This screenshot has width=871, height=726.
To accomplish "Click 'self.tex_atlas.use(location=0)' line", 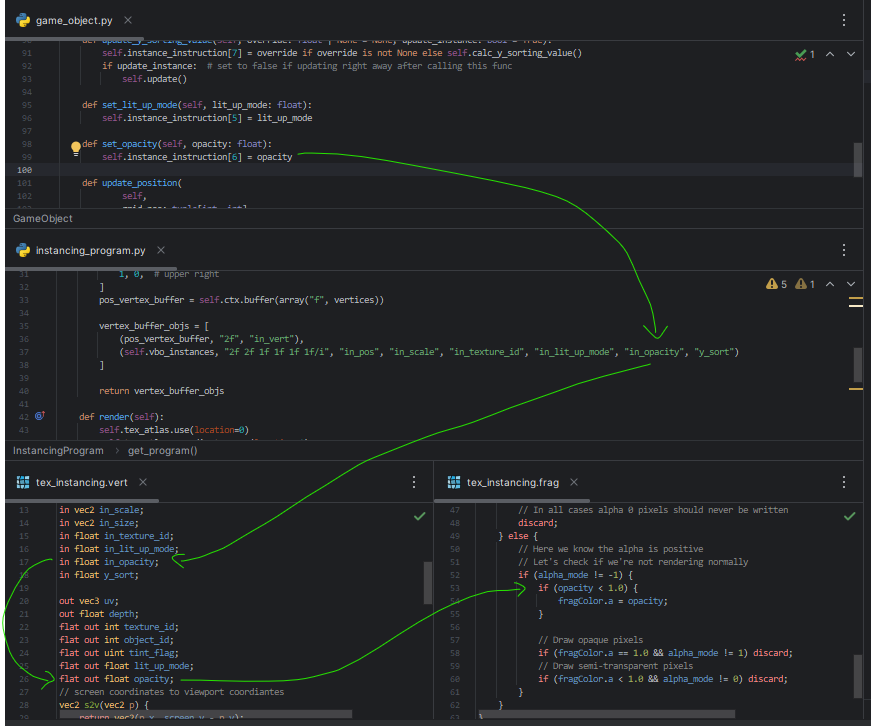I will [174, 430].
